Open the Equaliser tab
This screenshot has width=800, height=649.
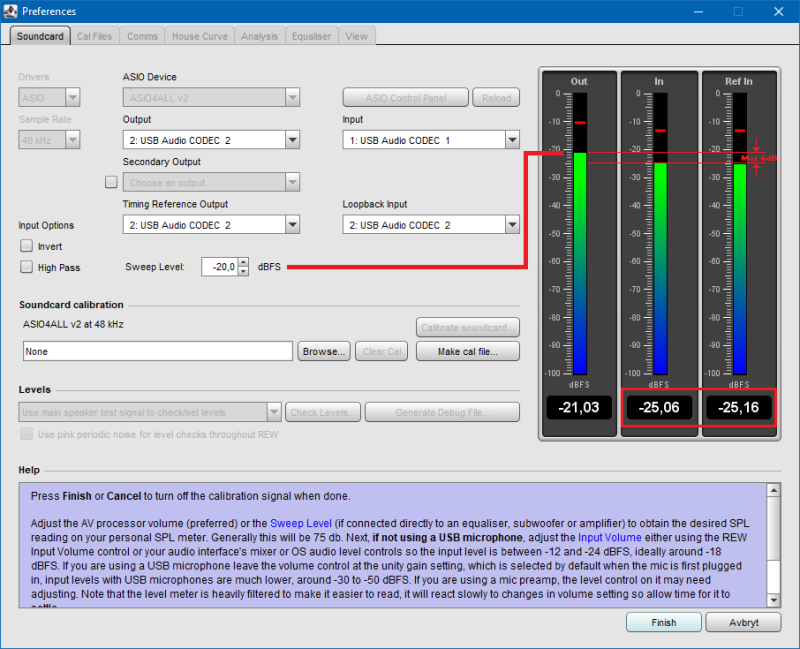pos(311,36)
